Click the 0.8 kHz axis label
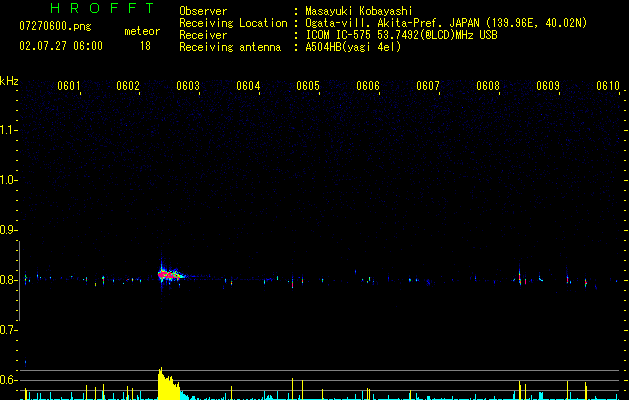 [8, 280]
